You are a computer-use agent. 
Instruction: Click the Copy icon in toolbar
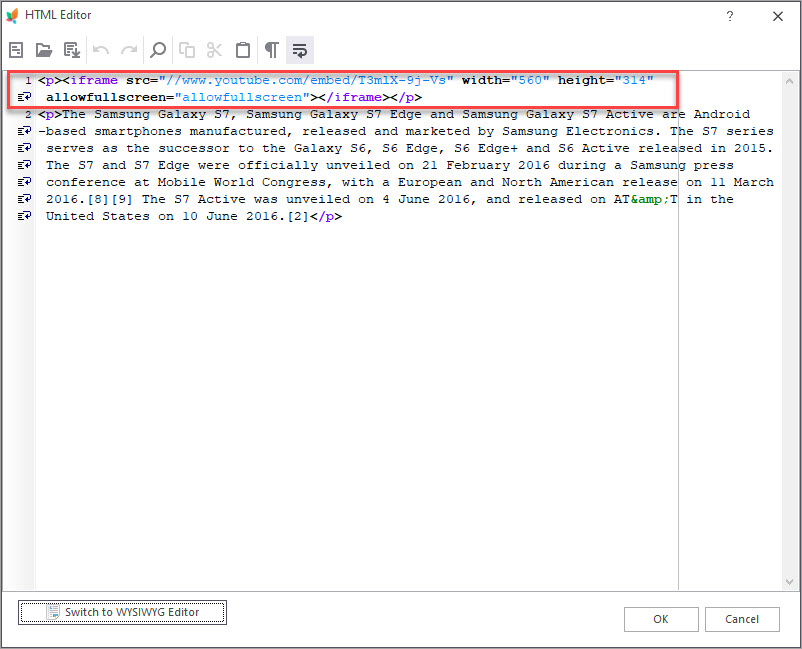(x=187, y=50)
